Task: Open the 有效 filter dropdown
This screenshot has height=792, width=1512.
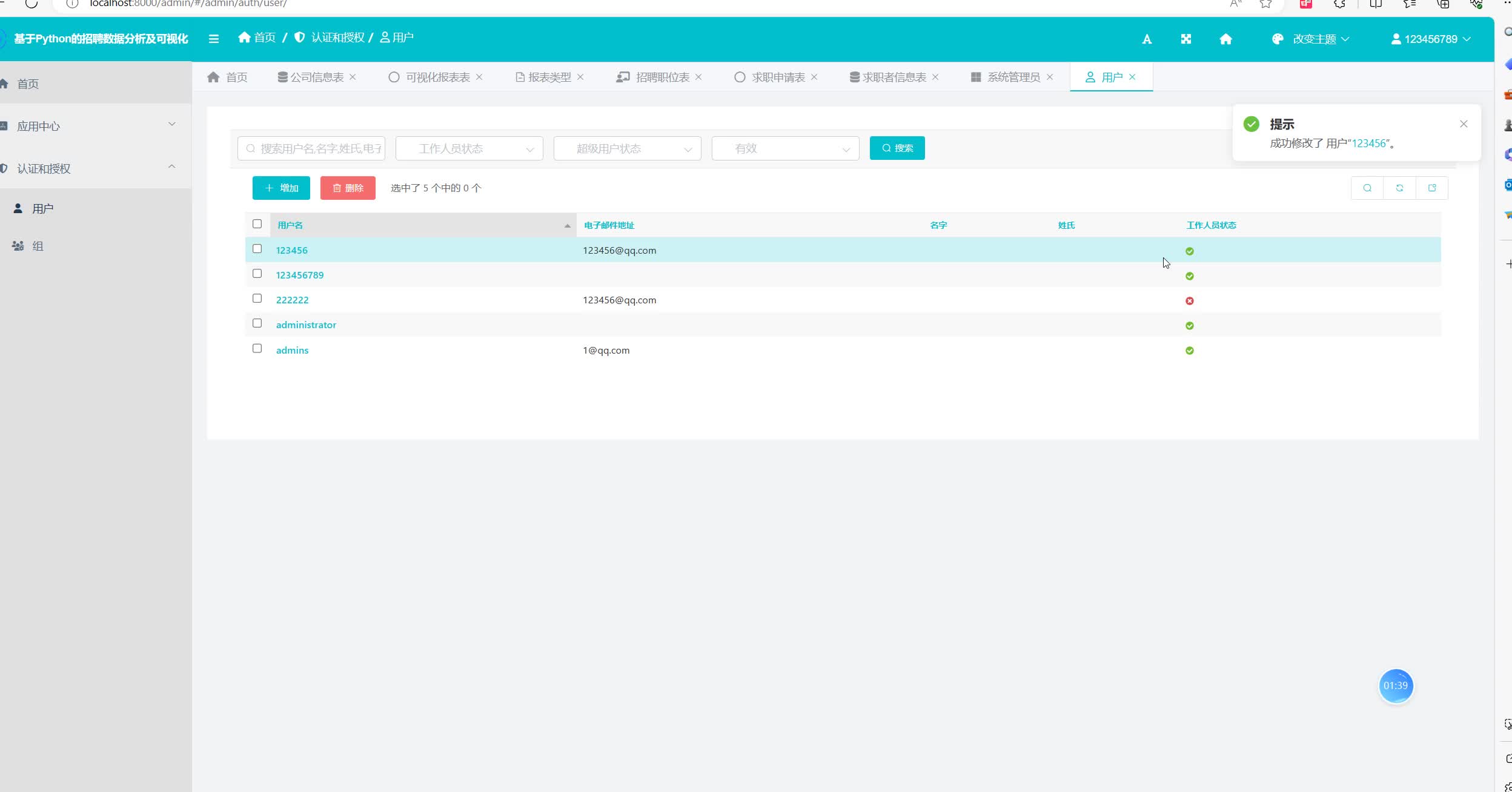Action: 786,148
